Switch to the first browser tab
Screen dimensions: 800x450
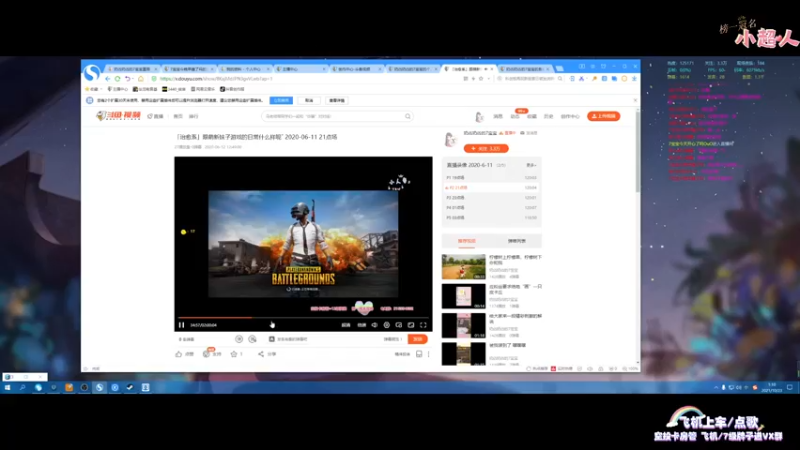pos(132,69)
